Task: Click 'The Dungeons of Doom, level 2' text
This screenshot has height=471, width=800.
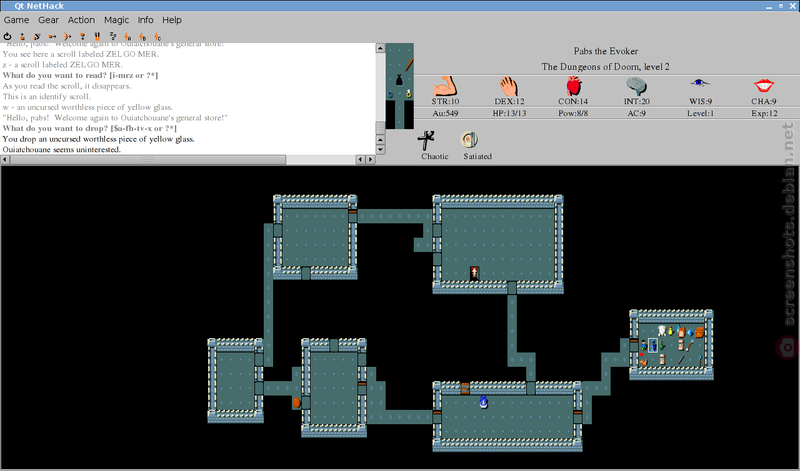Action: [606, 66]
